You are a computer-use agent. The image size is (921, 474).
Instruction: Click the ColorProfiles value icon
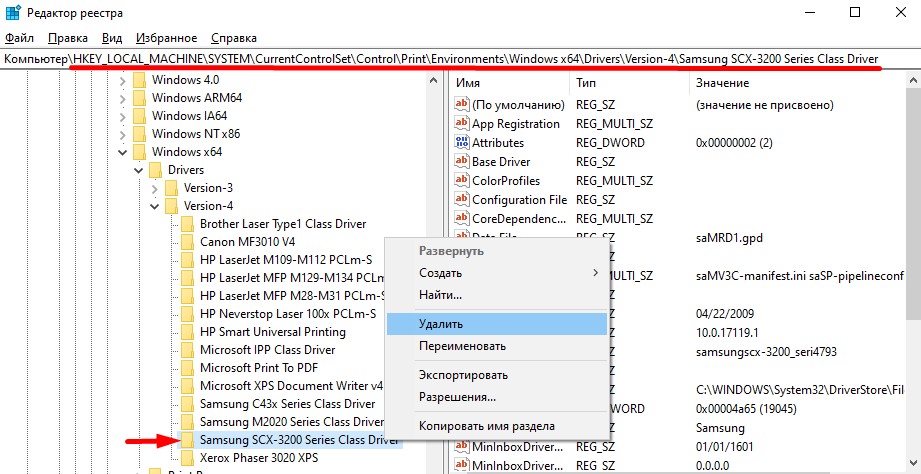(462, 181)
